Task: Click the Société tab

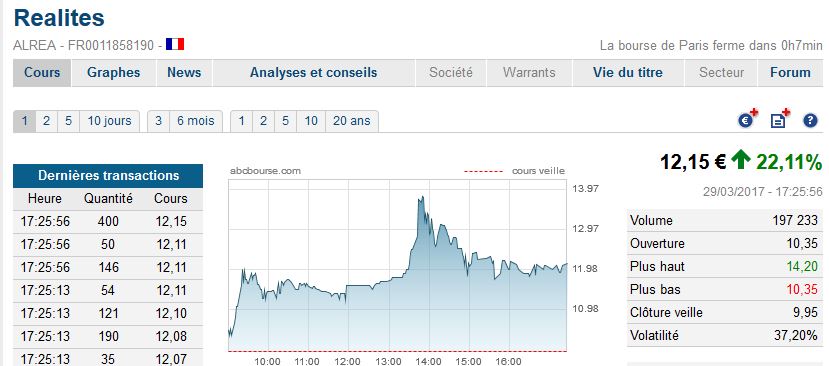Action: coord(450,72)
